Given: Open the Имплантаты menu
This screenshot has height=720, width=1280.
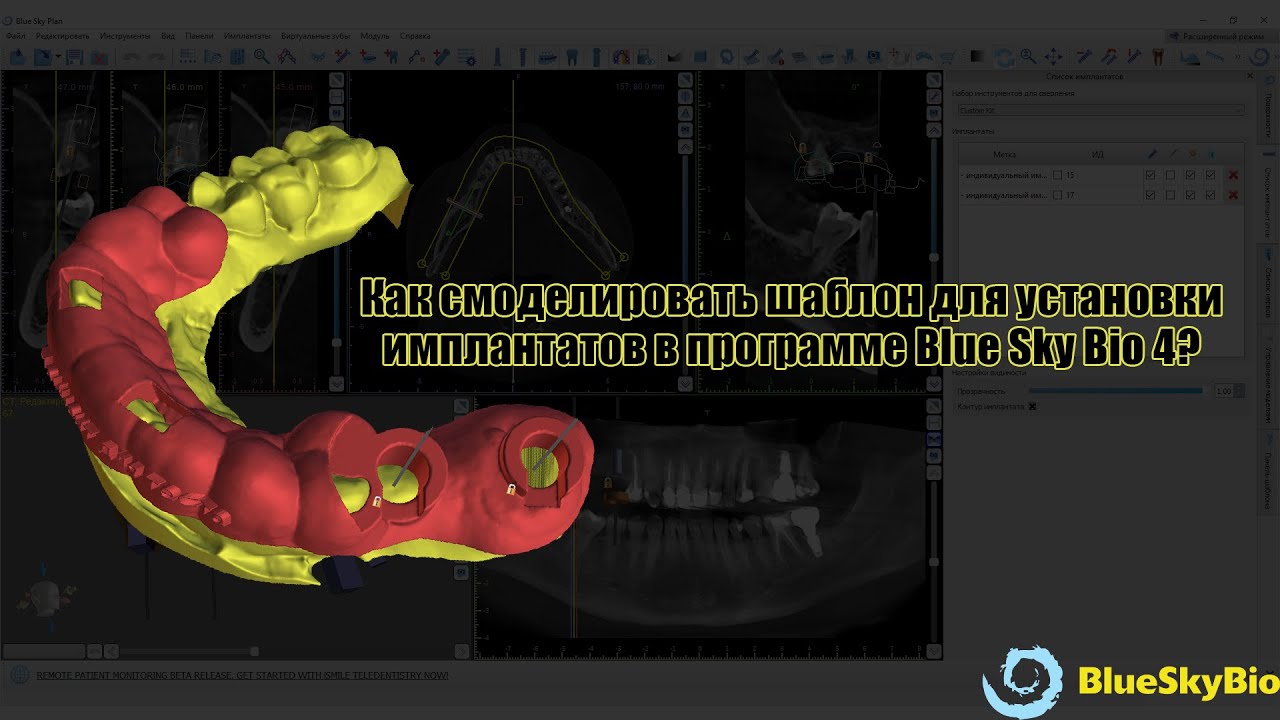Looking at the screenshot, I should click(x=246, y=36).
